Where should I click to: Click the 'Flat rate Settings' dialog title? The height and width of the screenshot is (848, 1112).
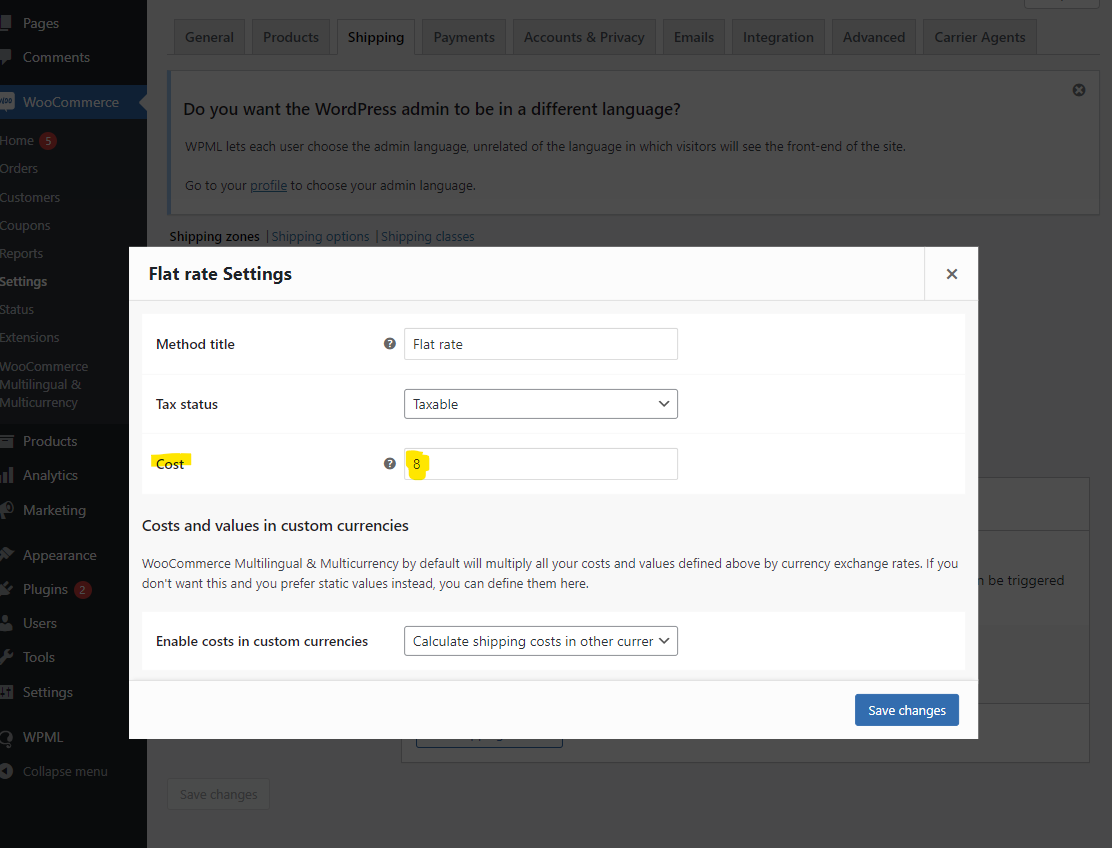[x=220, y=274]
